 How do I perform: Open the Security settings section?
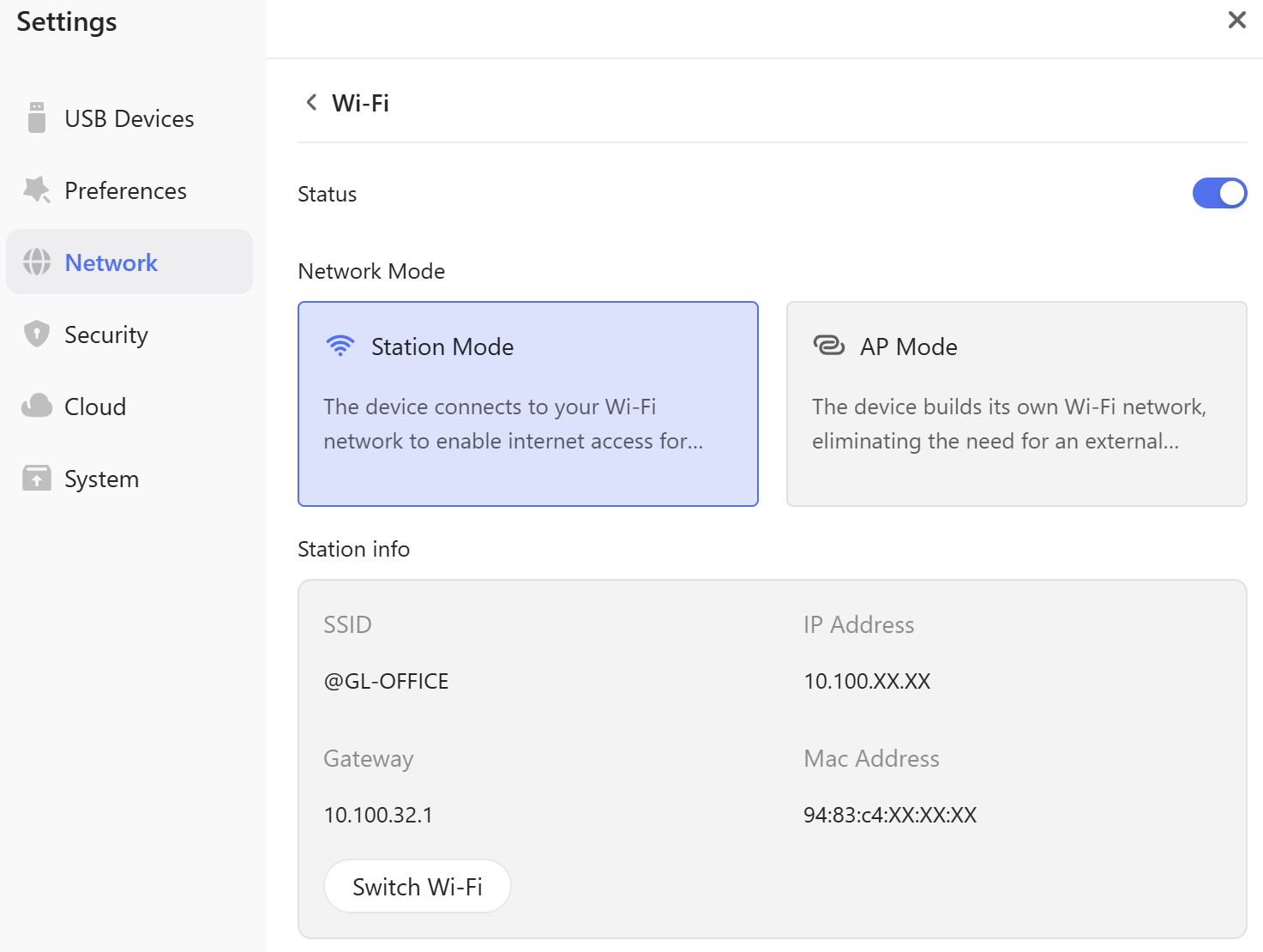pyautogui.click(x=129, y=334)
